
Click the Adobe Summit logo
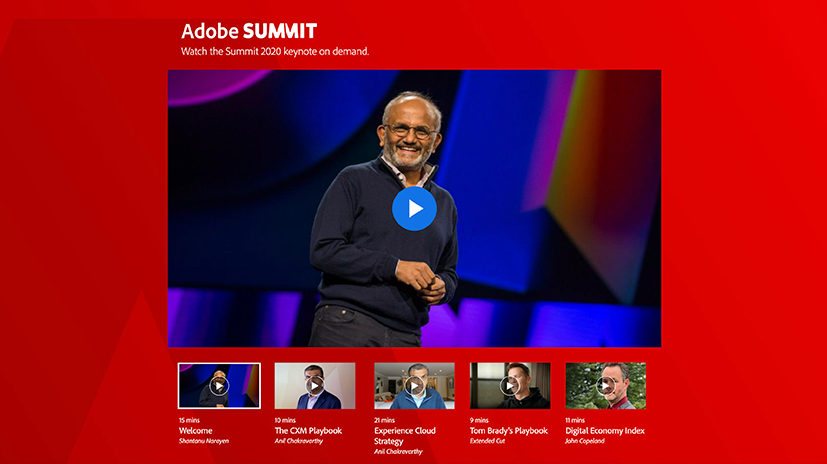coord(249,31)
